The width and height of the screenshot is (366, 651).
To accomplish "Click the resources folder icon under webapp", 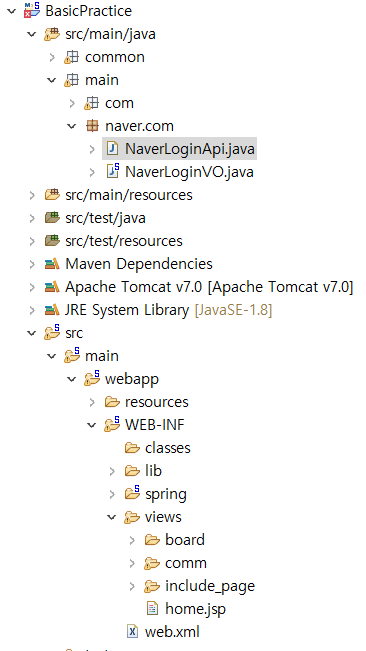I will point(112,402).
